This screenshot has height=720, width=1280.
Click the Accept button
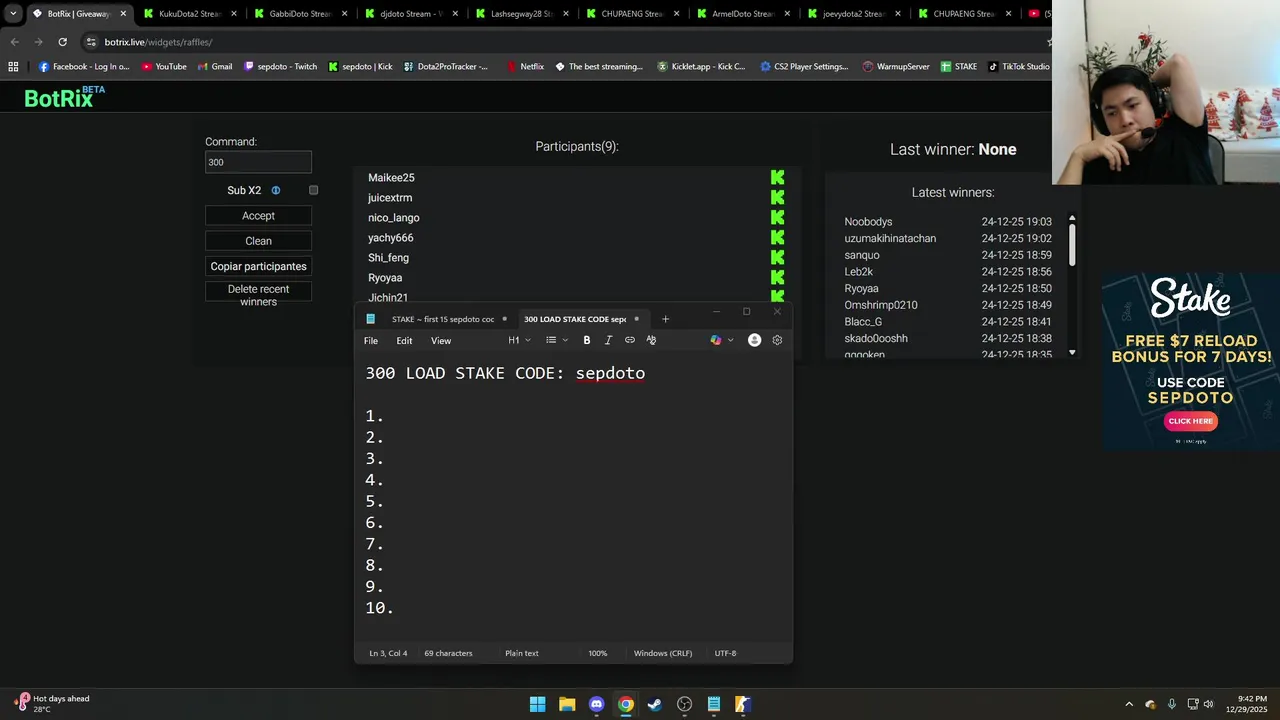click(x=258, y=216)
